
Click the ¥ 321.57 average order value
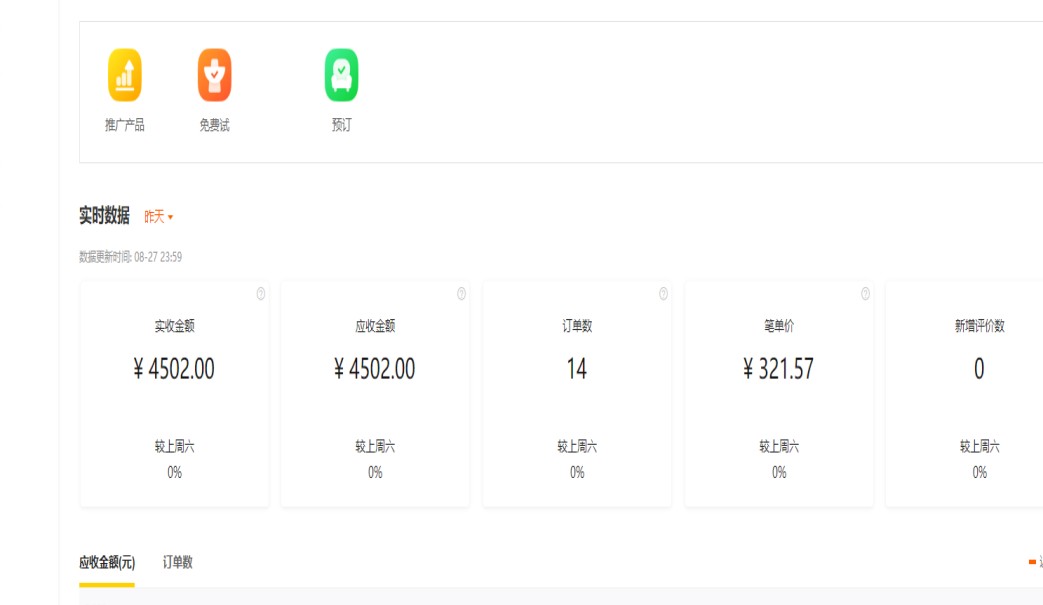click(x=778, y=369)
